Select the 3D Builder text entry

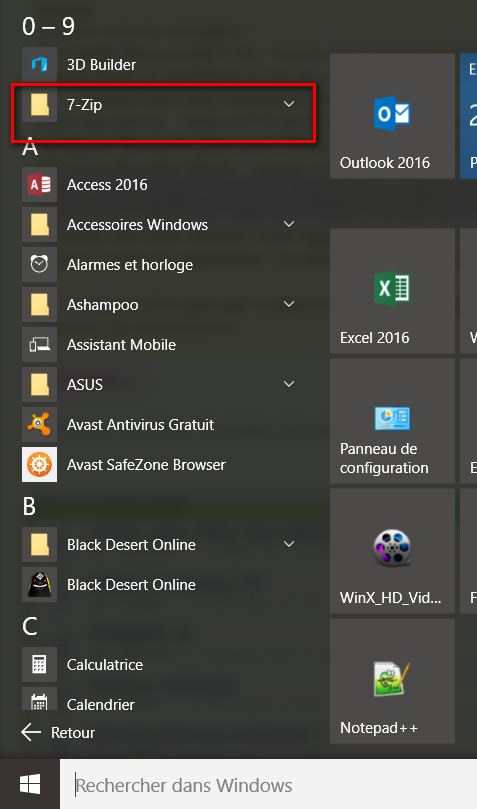point(102,64)
